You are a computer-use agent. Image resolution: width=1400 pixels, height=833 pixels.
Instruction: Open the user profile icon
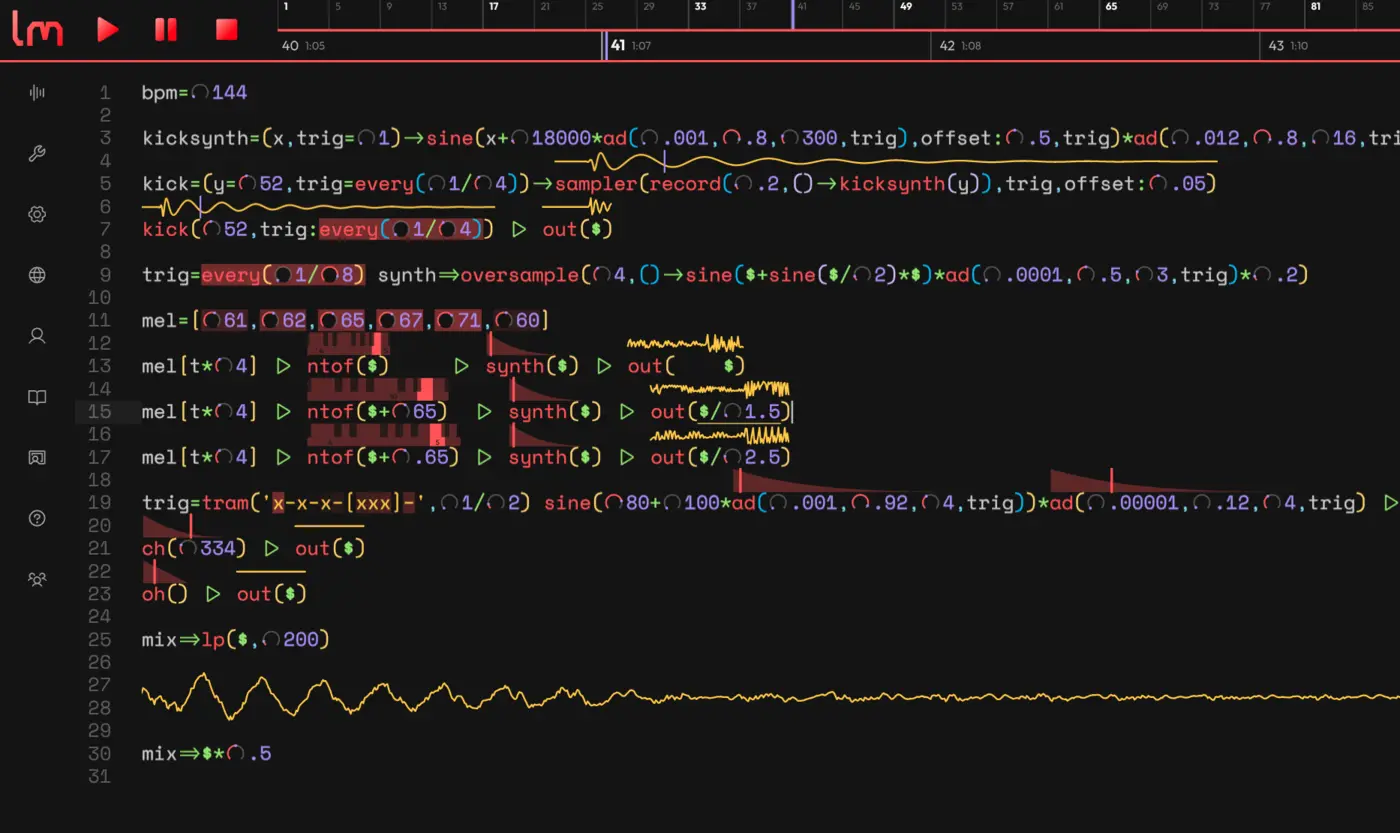tap(37, 336)
